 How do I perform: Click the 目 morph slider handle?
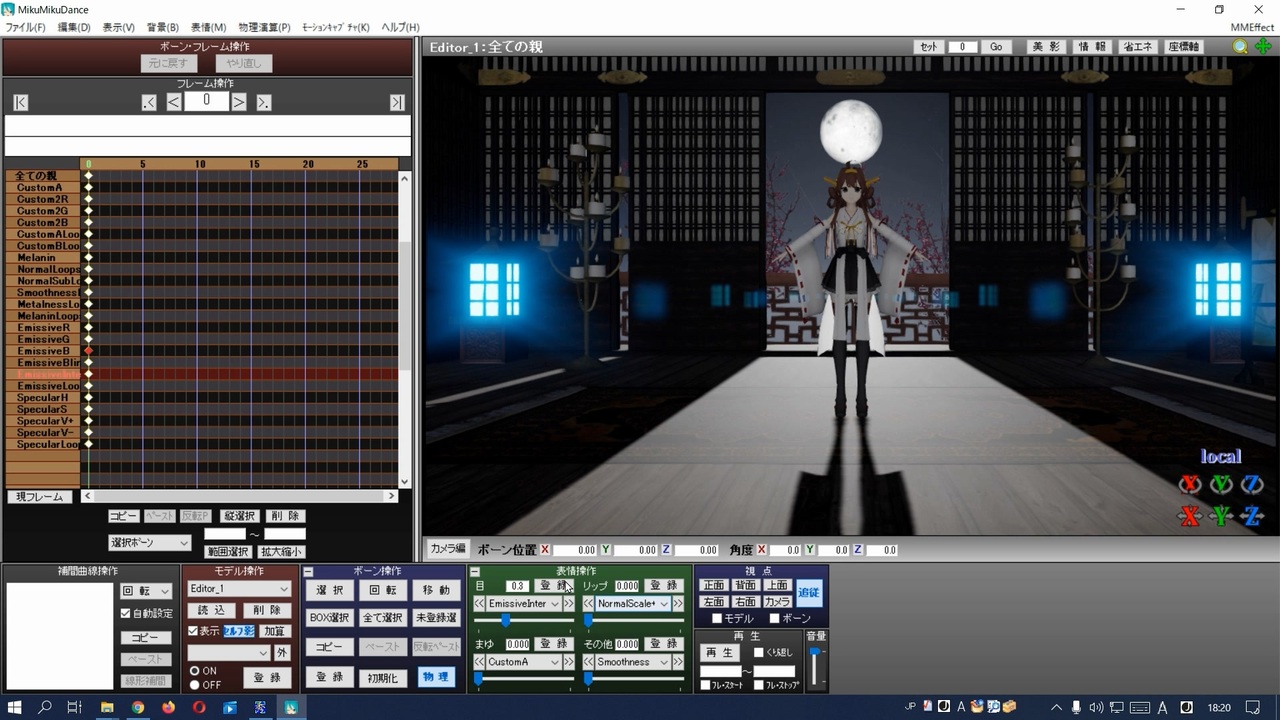pos(506,621)
